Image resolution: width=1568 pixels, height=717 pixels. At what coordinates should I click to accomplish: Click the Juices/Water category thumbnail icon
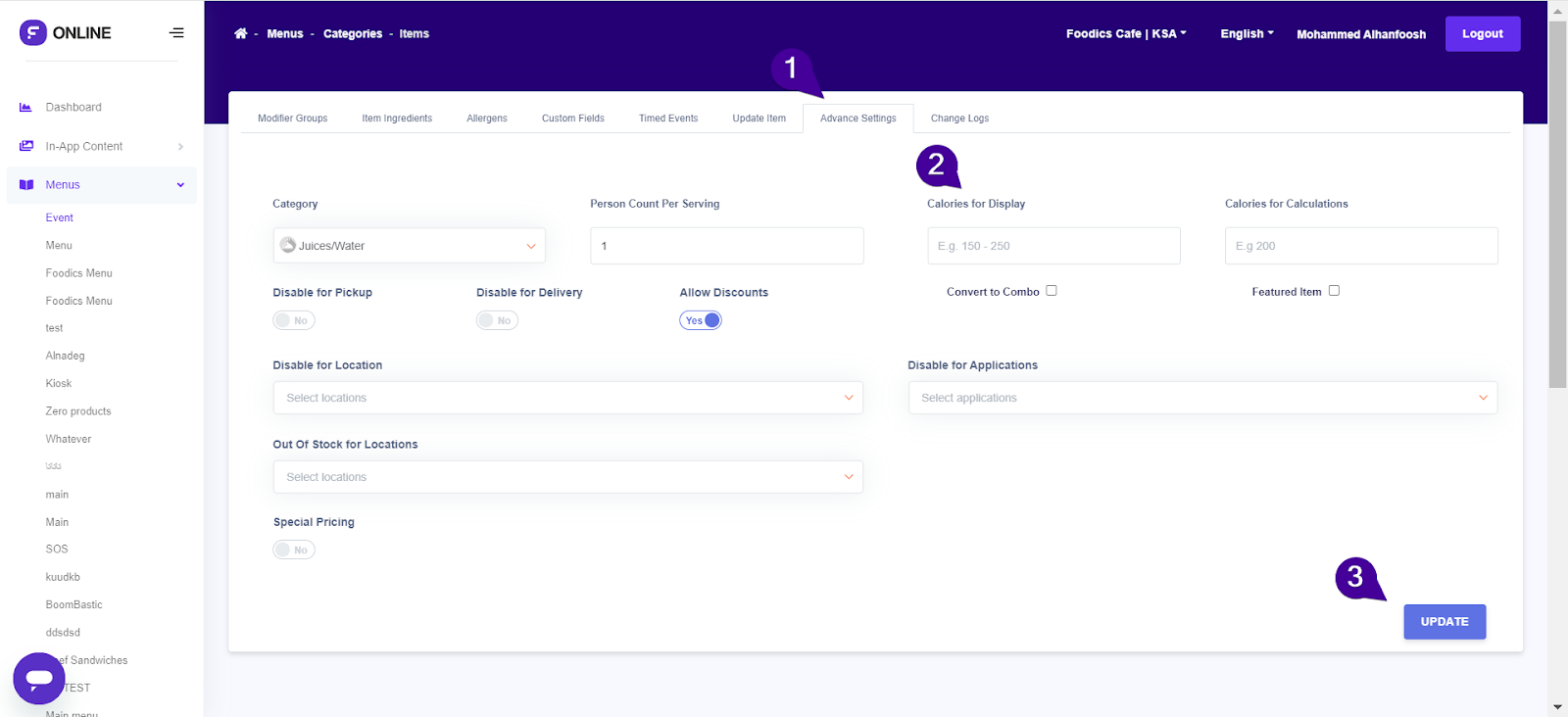(x=288, y=245)
